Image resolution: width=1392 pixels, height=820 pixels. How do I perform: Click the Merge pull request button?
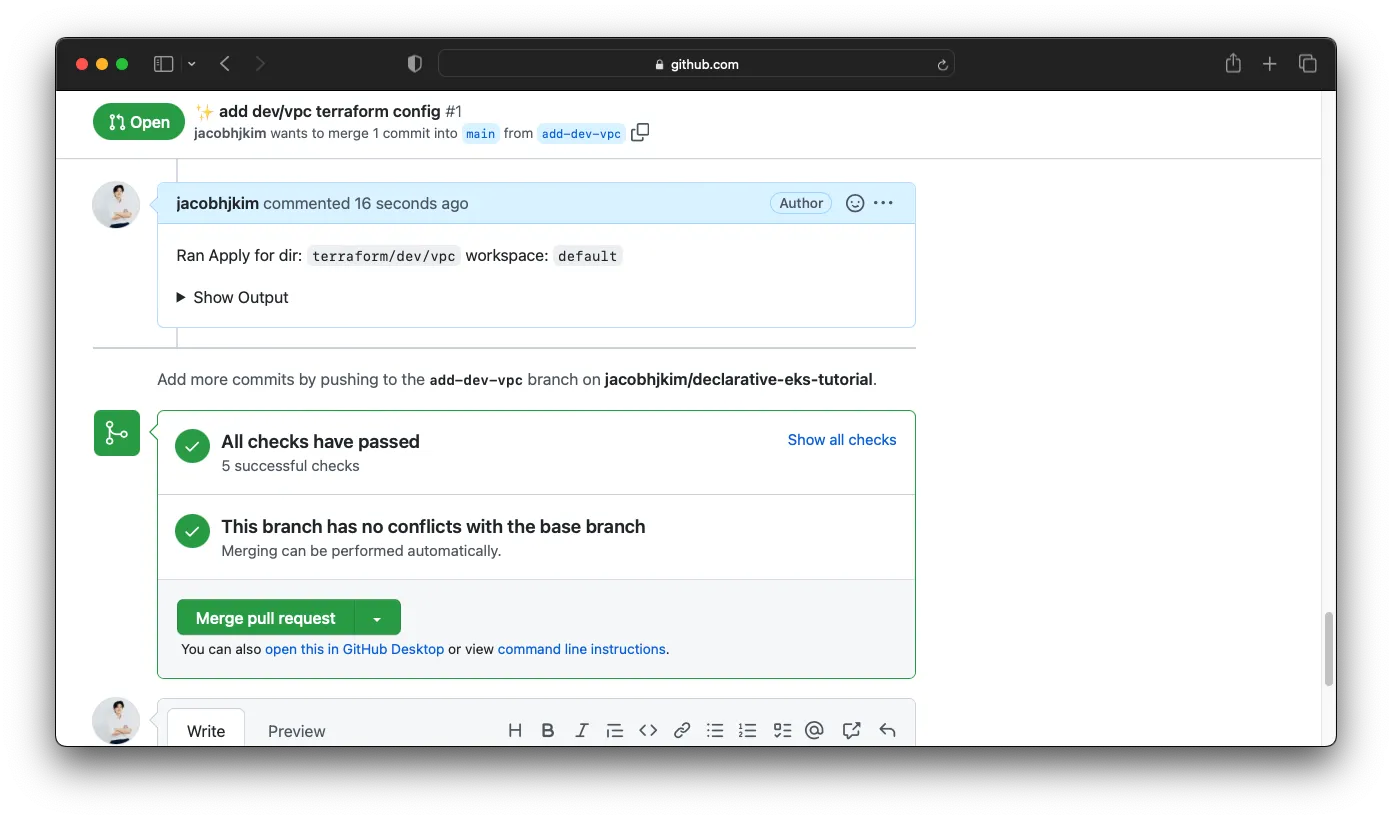pos(263,617)
